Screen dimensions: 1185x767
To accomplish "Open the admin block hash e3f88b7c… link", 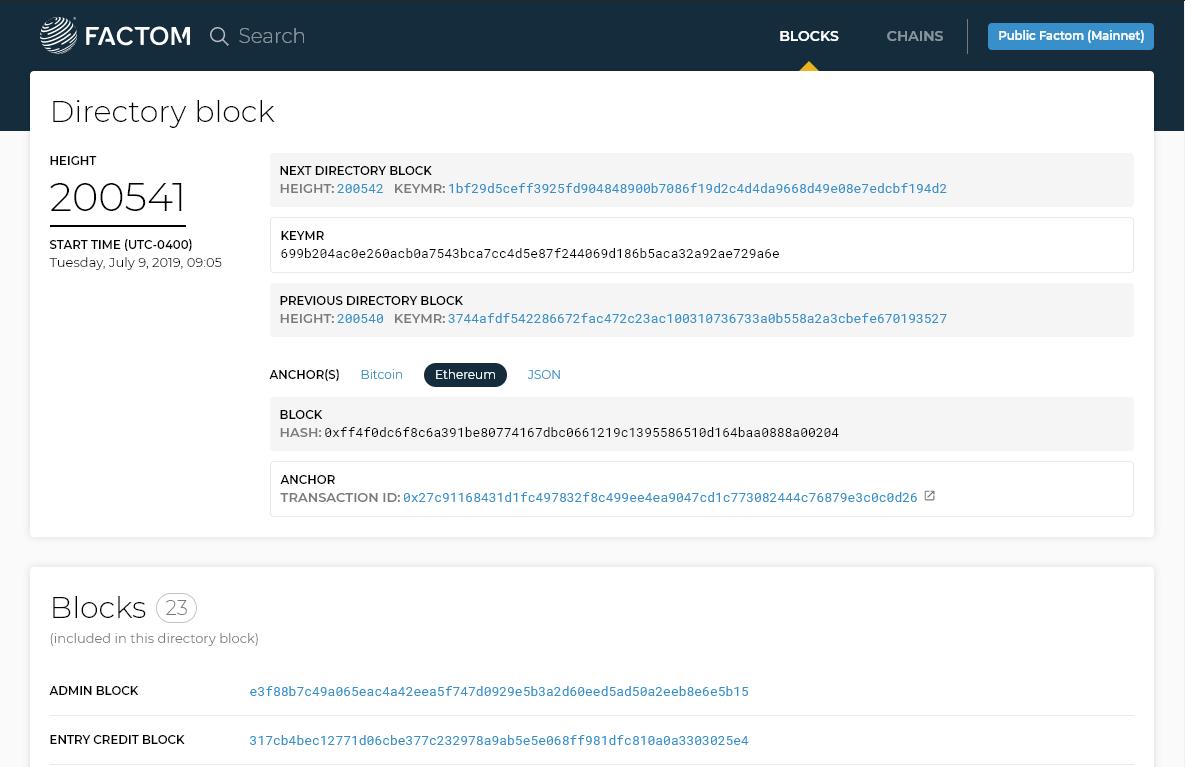I will coord(499,691).
